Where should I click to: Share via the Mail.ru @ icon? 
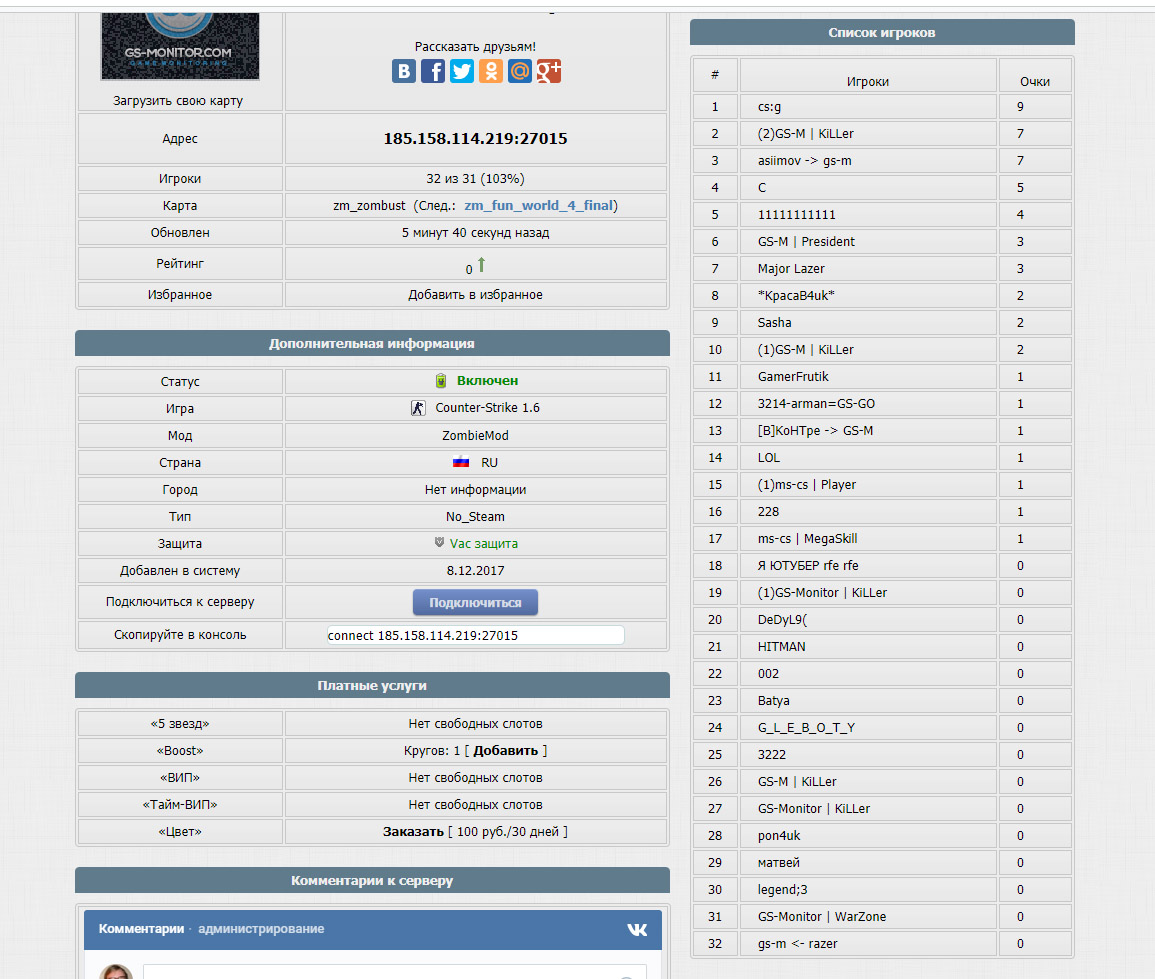[519, 71]
